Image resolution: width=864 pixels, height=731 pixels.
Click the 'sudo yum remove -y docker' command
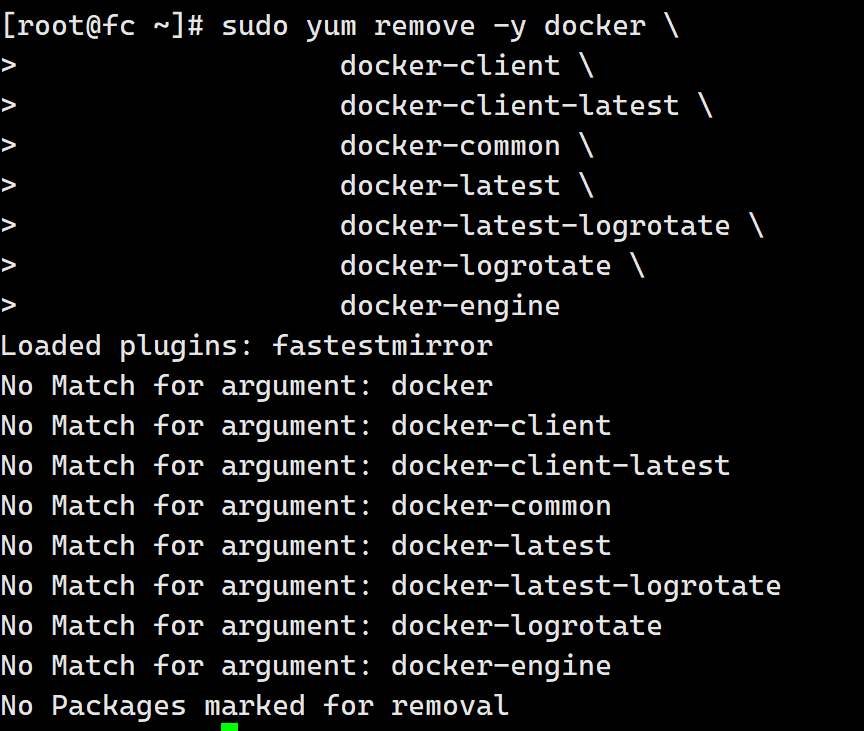434,26
